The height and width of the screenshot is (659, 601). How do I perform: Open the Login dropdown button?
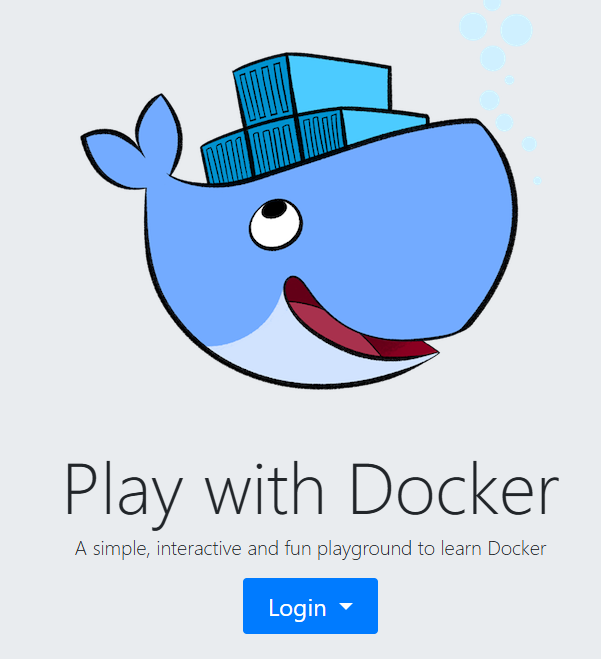310,606
